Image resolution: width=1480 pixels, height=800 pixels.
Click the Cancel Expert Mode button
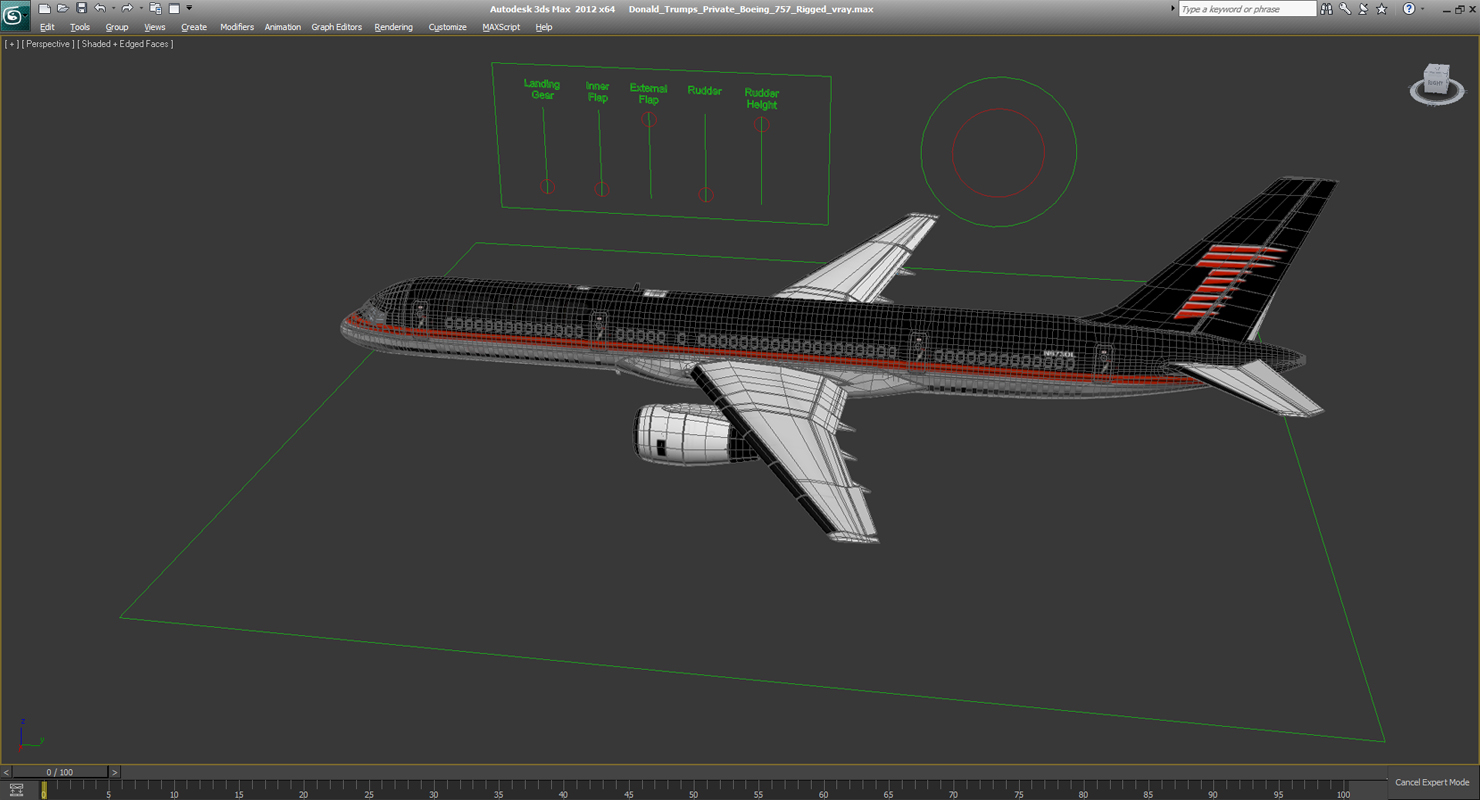1432,782
